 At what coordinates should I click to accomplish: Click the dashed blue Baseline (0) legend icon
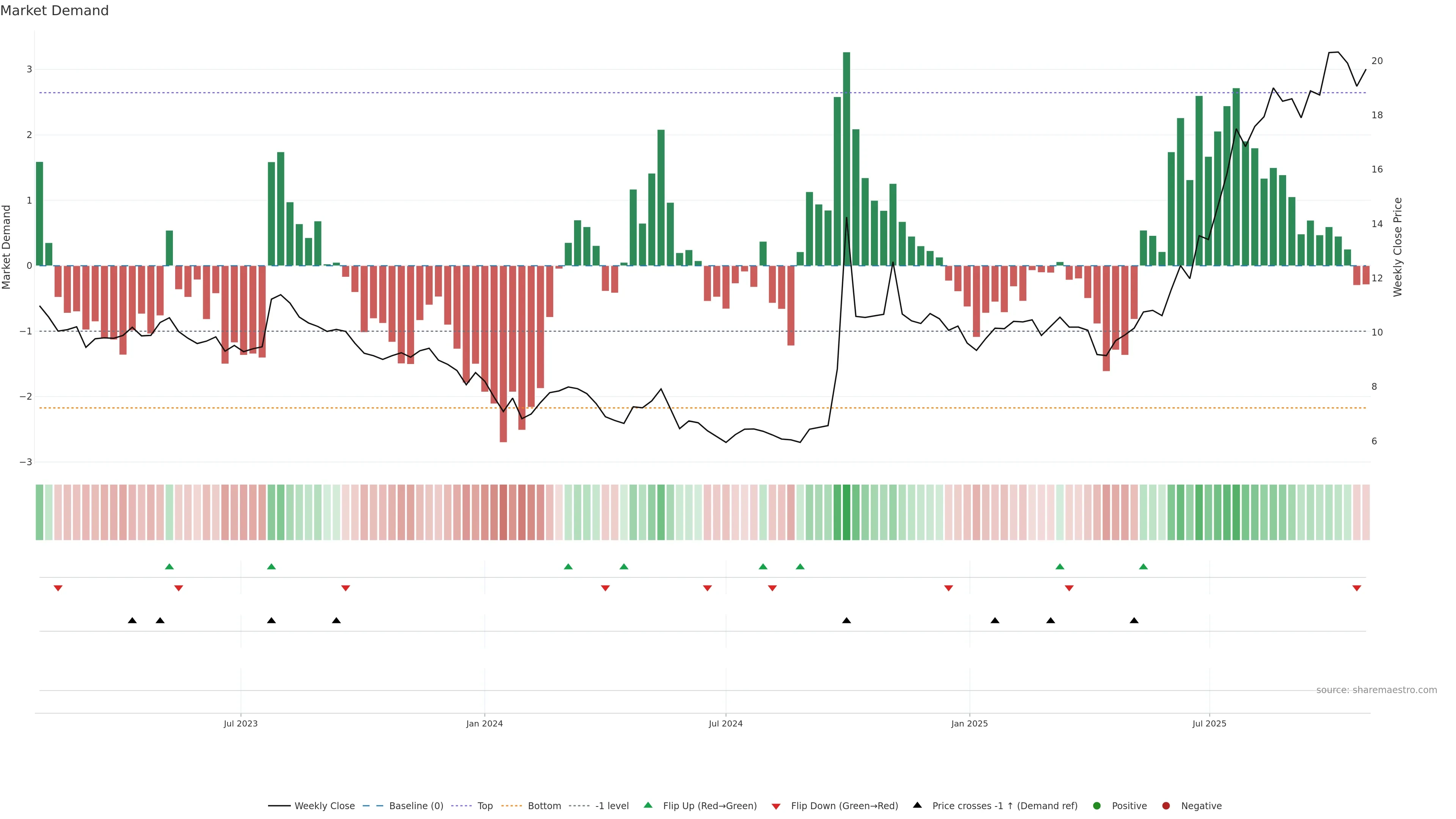[372, 805]
